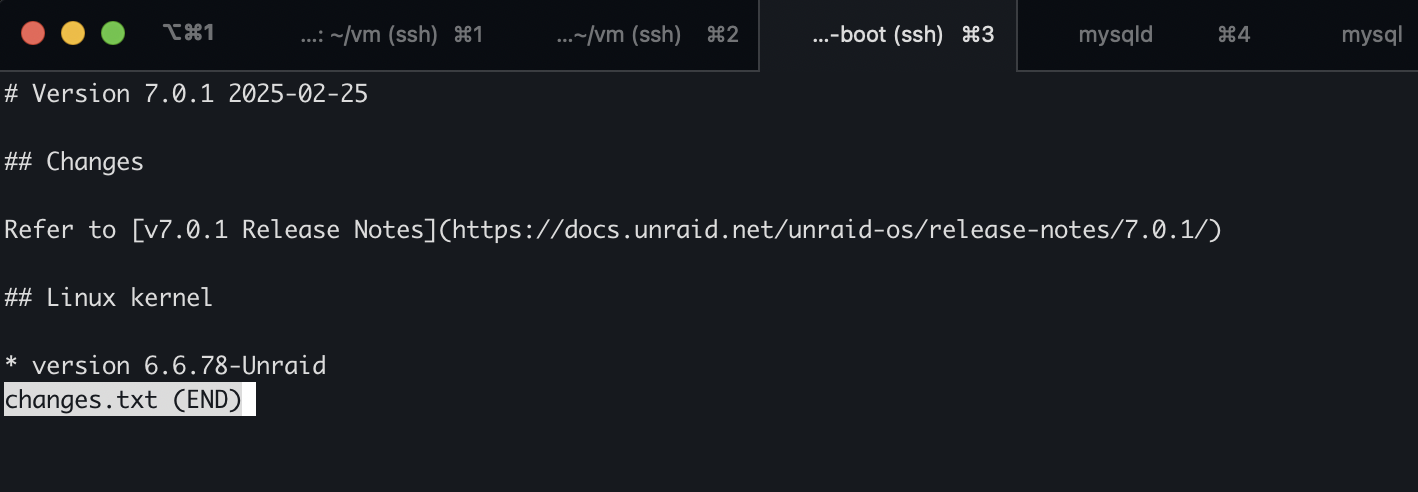This screenshot has height=492, width=1418.
Task: Click the 'version 6.6.78-Unraid' bullet line
Action: (x=178, y=366)
